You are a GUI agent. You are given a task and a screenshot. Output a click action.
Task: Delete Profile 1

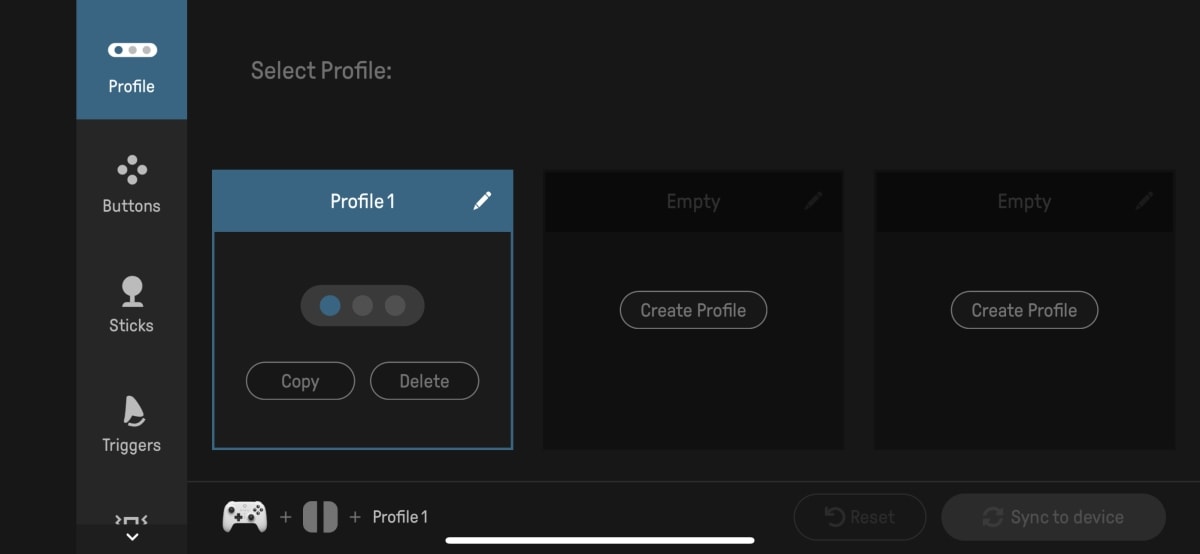[424, 381]
